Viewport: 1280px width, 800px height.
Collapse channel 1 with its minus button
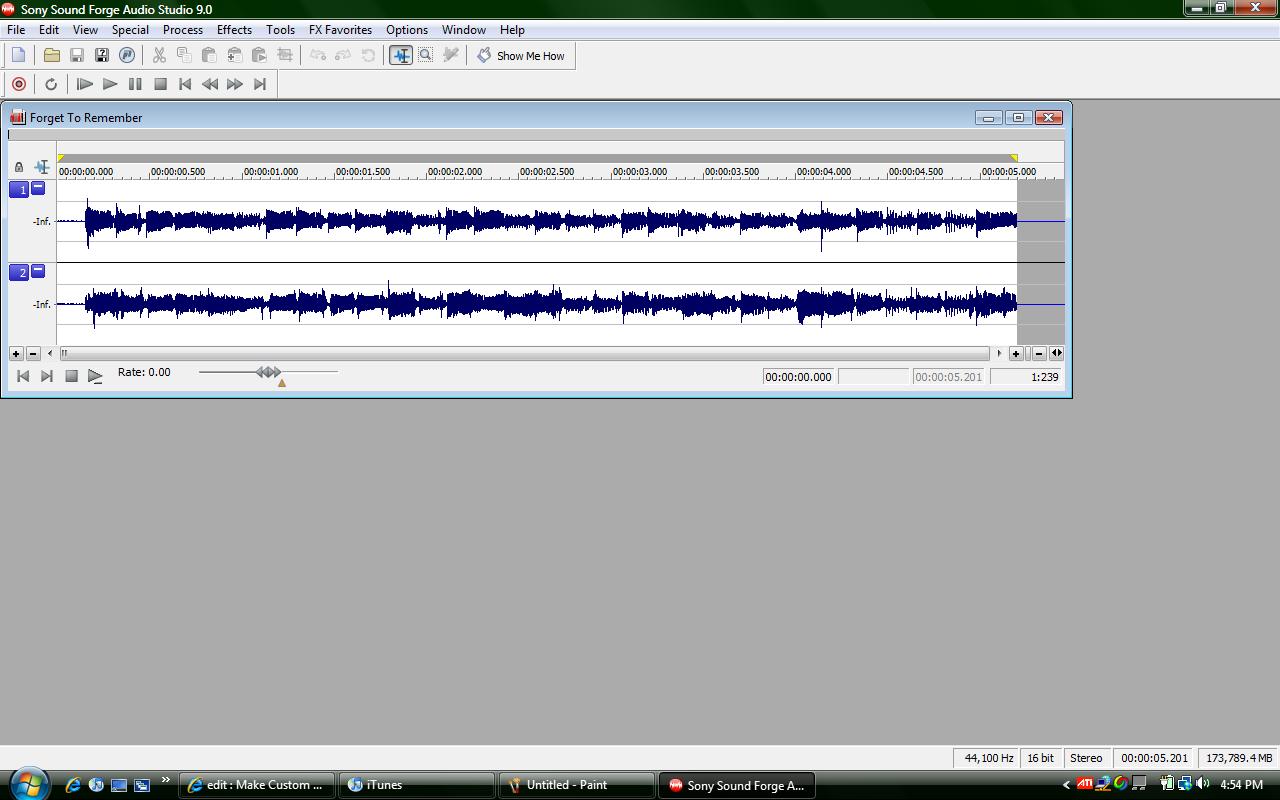38,187
